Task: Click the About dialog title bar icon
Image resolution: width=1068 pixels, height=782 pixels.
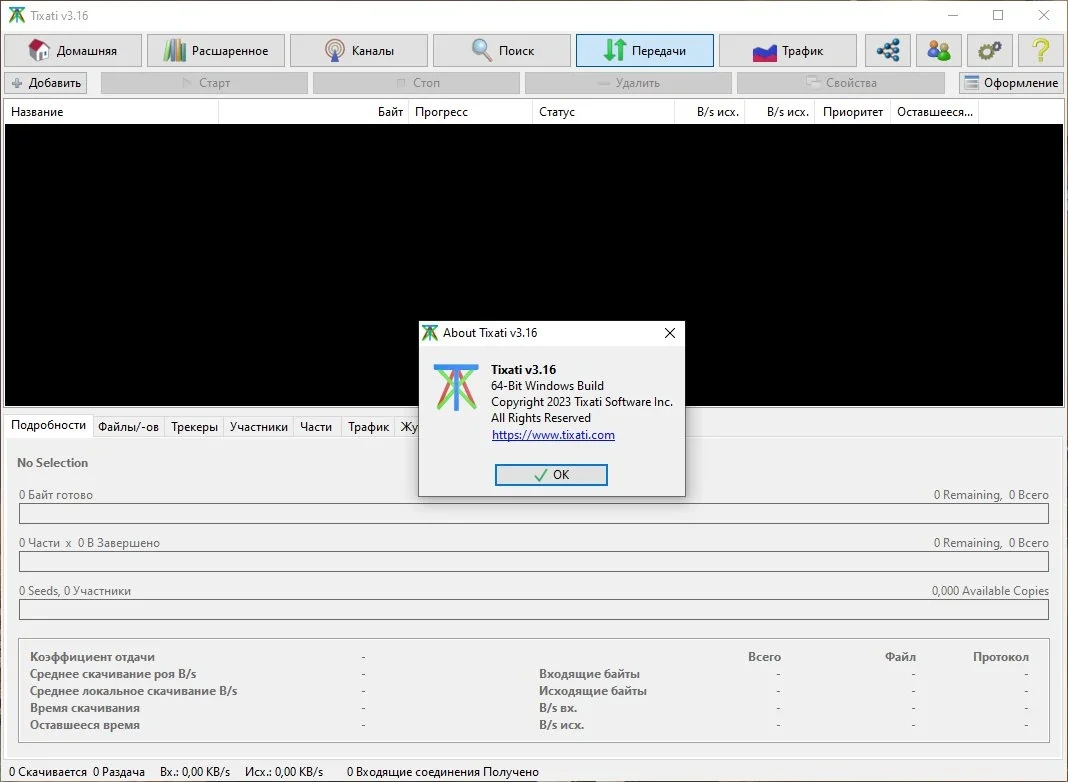Action: click(x=430, y=332)
